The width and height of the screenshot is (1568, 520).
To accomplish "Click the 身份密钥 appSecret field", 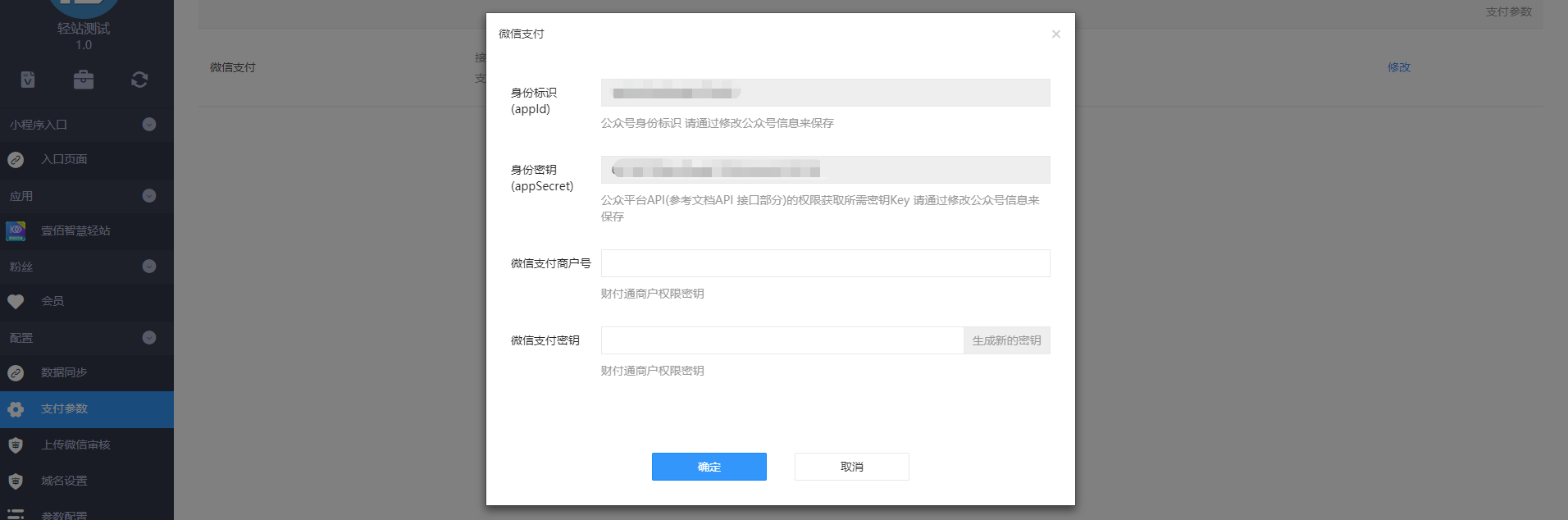I will [x=826, y=170].
